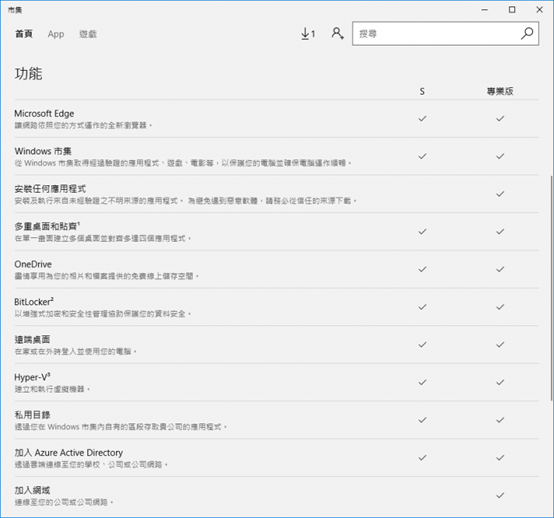This screenshot has width=554, height=518.
Task: Select the Hyper-V description 建立和執行虛擬機器
Action: tap(52, 389)
